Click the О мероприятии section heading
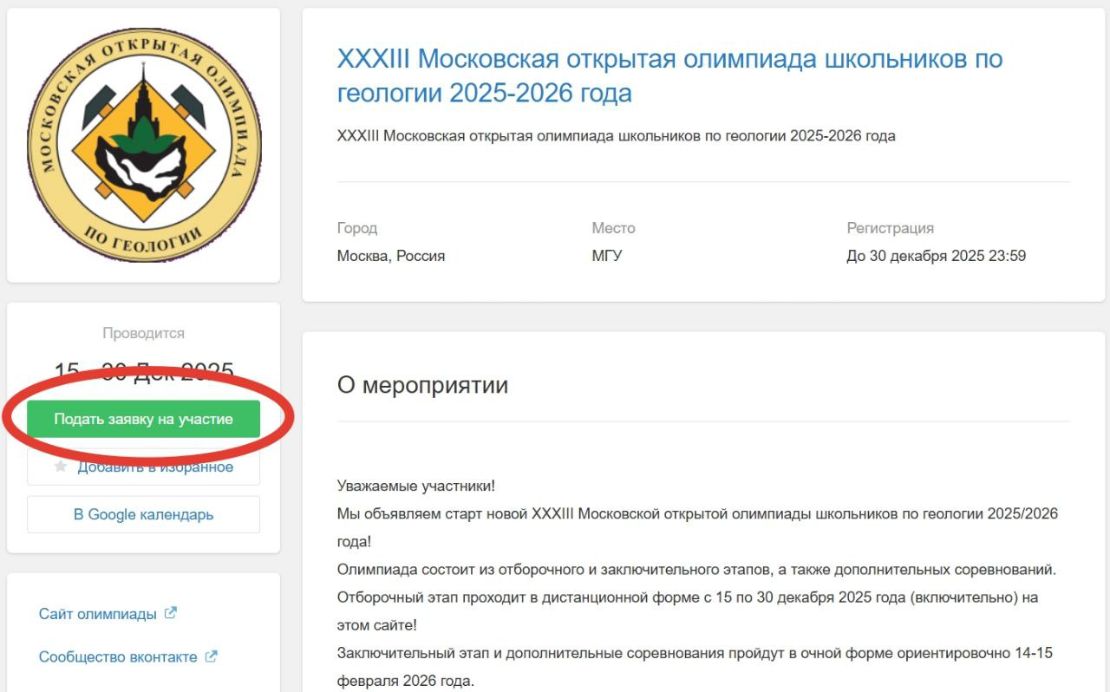 423,385
